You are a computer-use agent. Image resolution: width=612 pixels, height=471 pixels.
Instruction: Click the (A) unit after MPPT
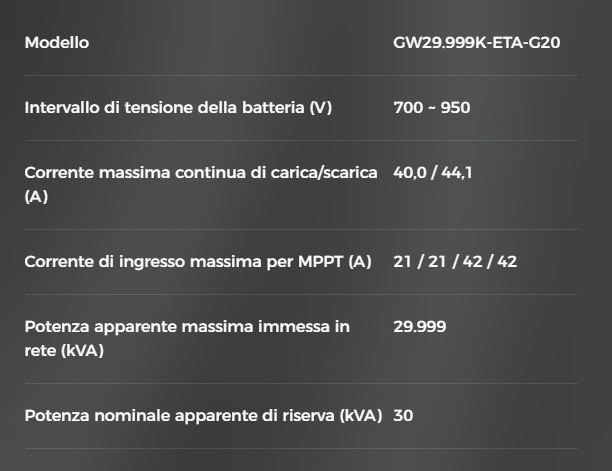point(359,262)
